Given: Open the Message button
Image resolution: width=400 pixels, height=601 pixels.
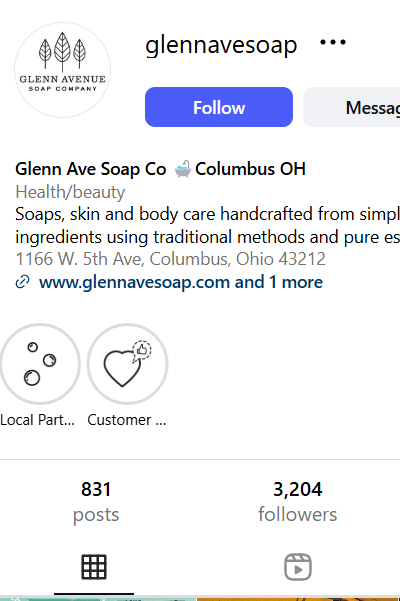Looking at the screenshot, I should 352,107.
